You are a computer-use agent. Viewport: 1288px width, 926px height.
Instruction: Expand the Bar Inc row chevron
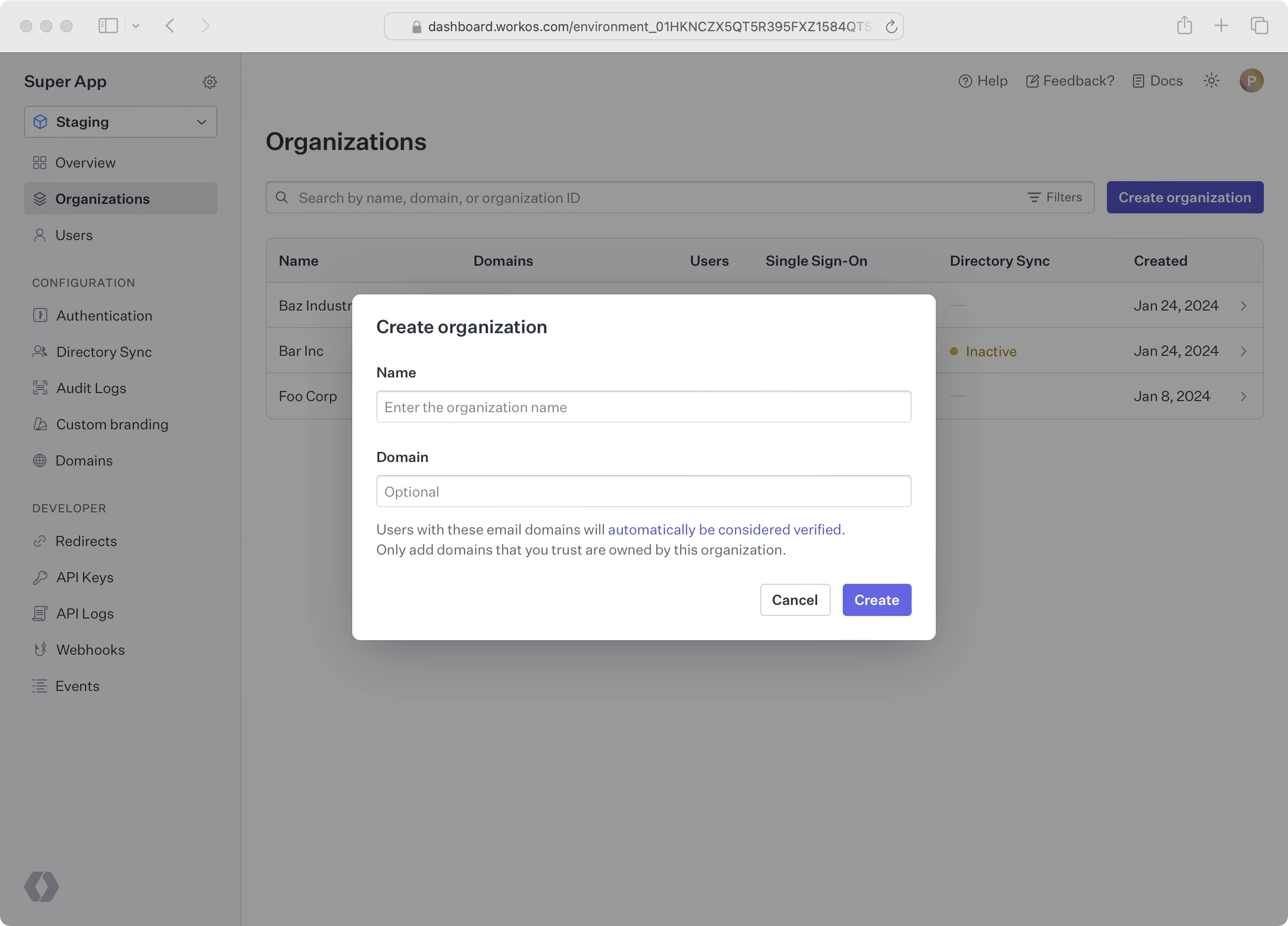(1243, 351)
